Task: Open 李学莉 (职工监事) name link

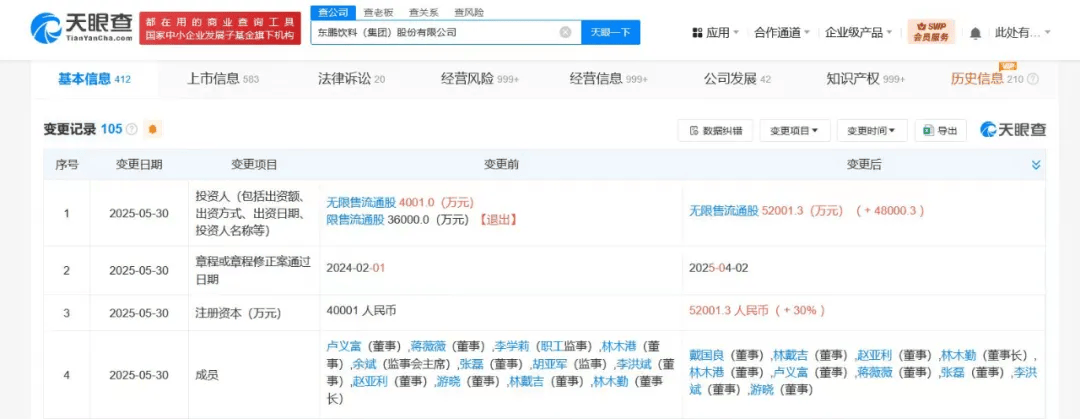Action: click(x=510, y=347)
